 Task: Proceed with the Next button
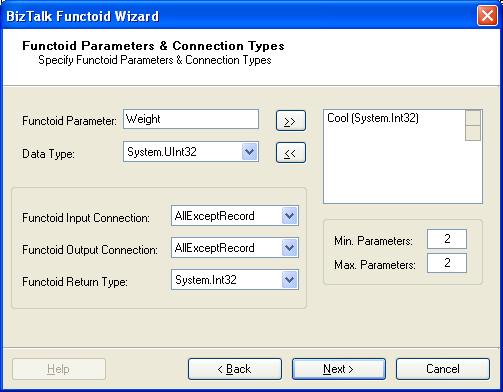pyautogui.click(x=339, y=369)
